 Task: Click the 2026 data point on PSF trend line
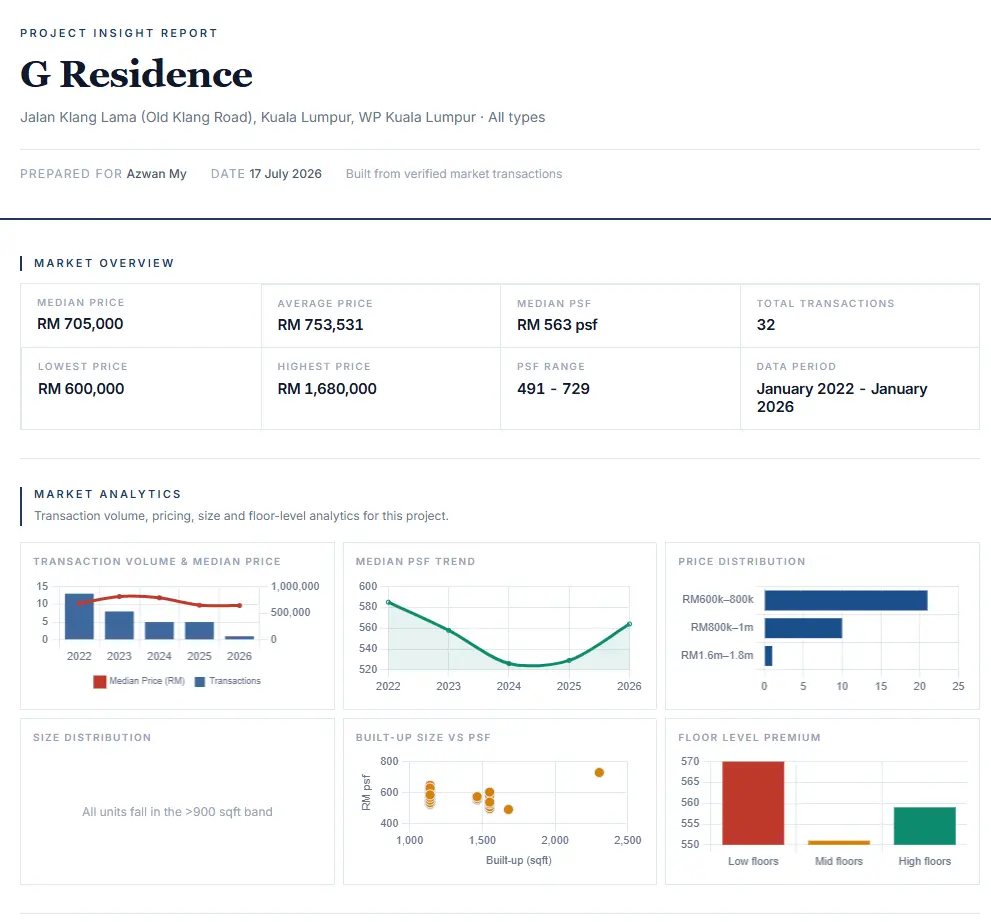click(x=629, y=624)
